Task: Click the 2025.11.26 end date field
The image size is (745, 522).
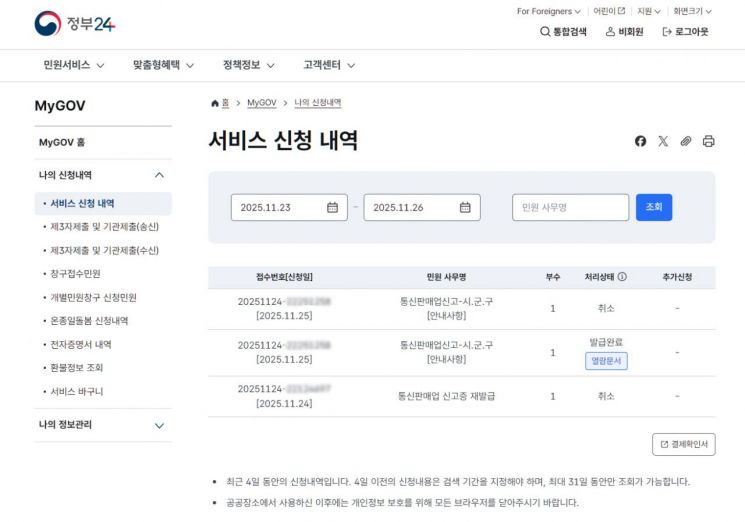Action: (422, 208)
